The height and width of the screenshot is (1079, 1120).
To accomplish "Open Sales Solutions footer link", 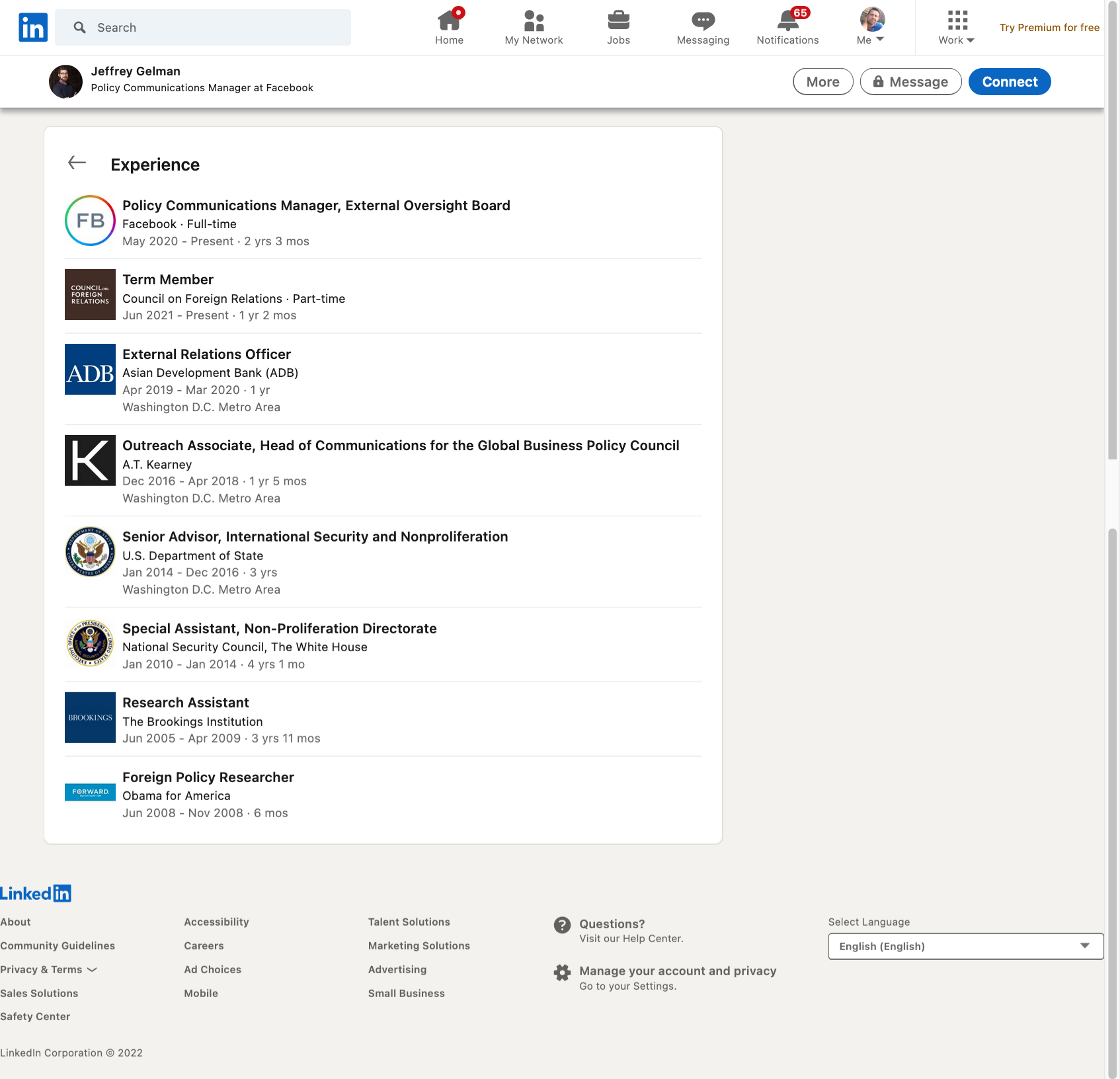I will click(39, 993).
